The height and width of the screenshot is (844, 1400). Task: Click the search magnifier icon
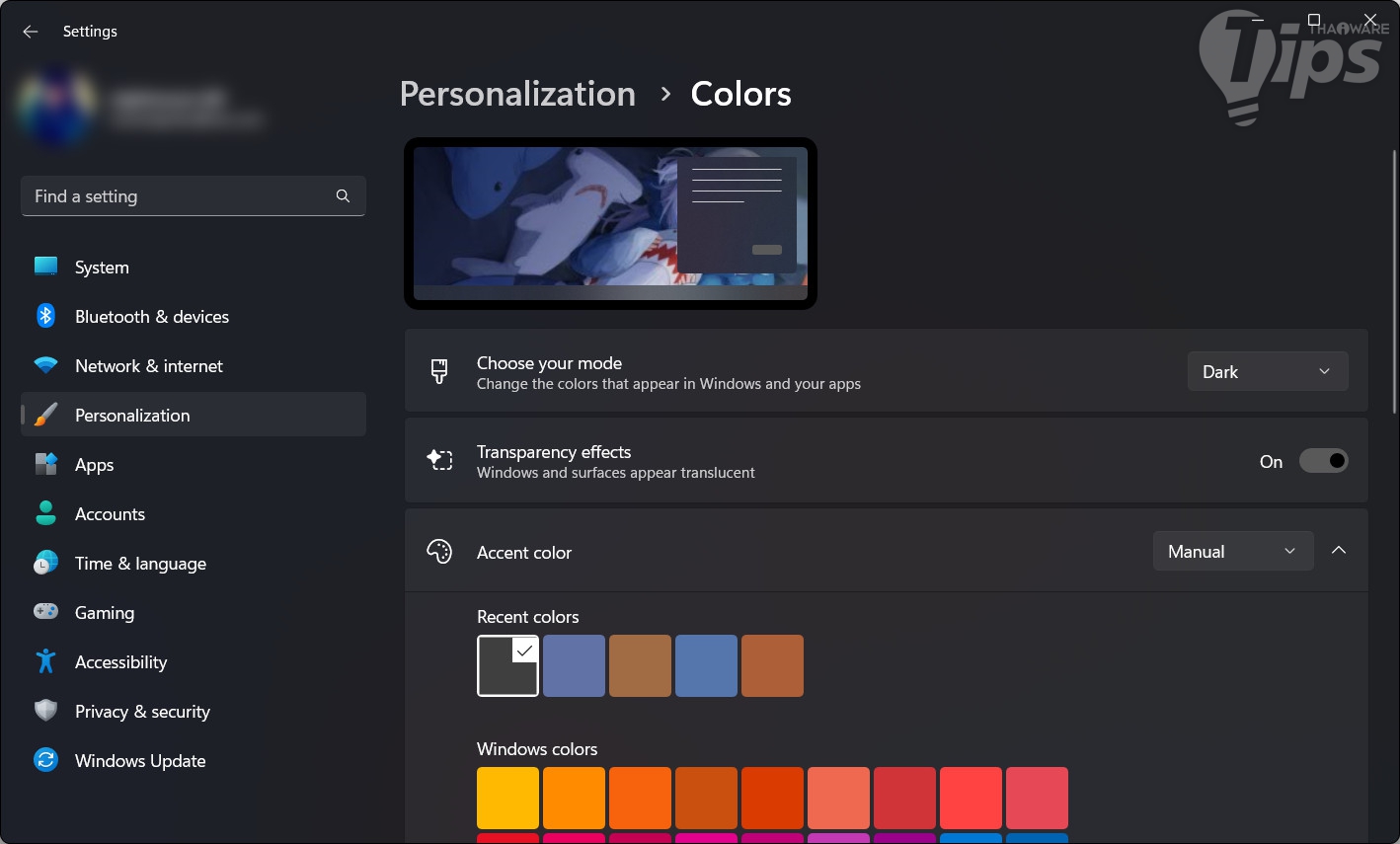pyautogui.click(x=343, y=195)
